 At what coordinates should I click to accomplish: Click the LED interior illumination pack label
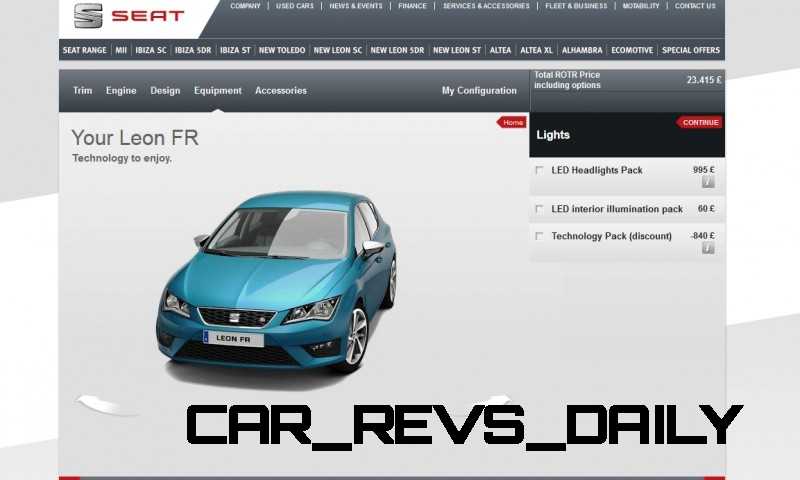click(617, 209)
